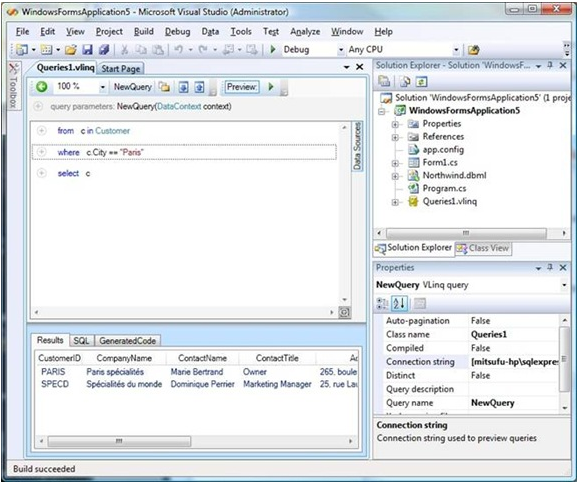Image resolution: width=580 pixels, height=485 pixels.
Task: Switch to the Start Page tab
Action: [x=121, y=69]
